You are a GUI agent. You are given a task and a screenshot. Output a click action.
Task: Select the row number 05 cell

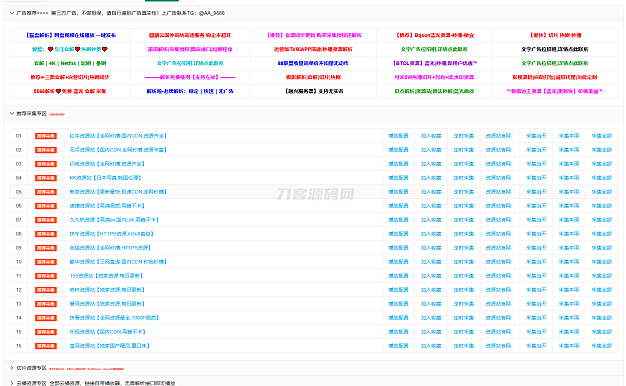click(18, 192)
